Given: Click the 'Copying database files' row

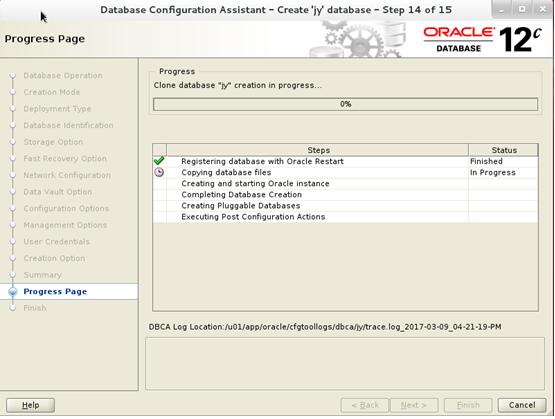Looking at the screenshot, I should click(x=345, y=173).
